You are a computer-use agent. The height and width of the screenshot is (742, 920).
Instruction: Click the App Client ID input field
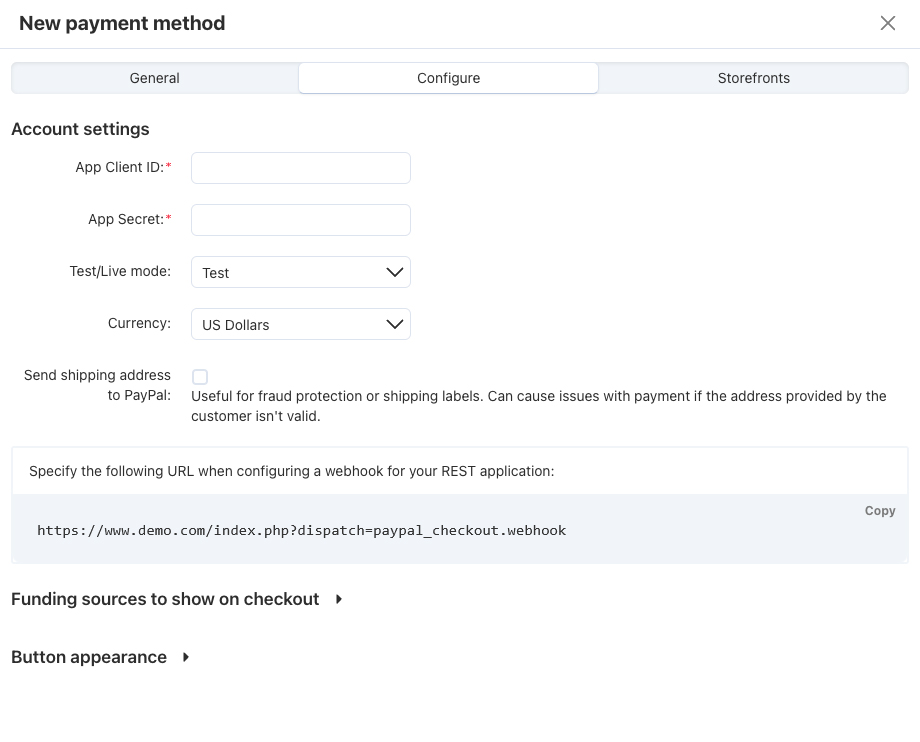pyautogui.click(x=300, y=167)
